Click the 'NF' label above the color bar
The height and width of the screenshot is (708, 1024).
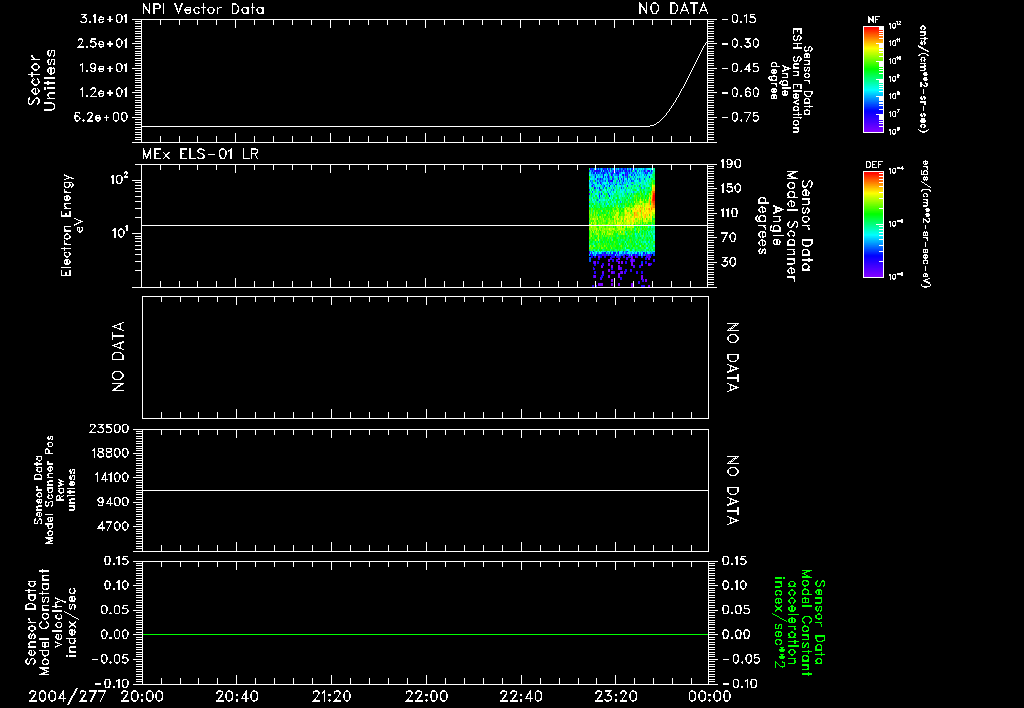point(873,20)
